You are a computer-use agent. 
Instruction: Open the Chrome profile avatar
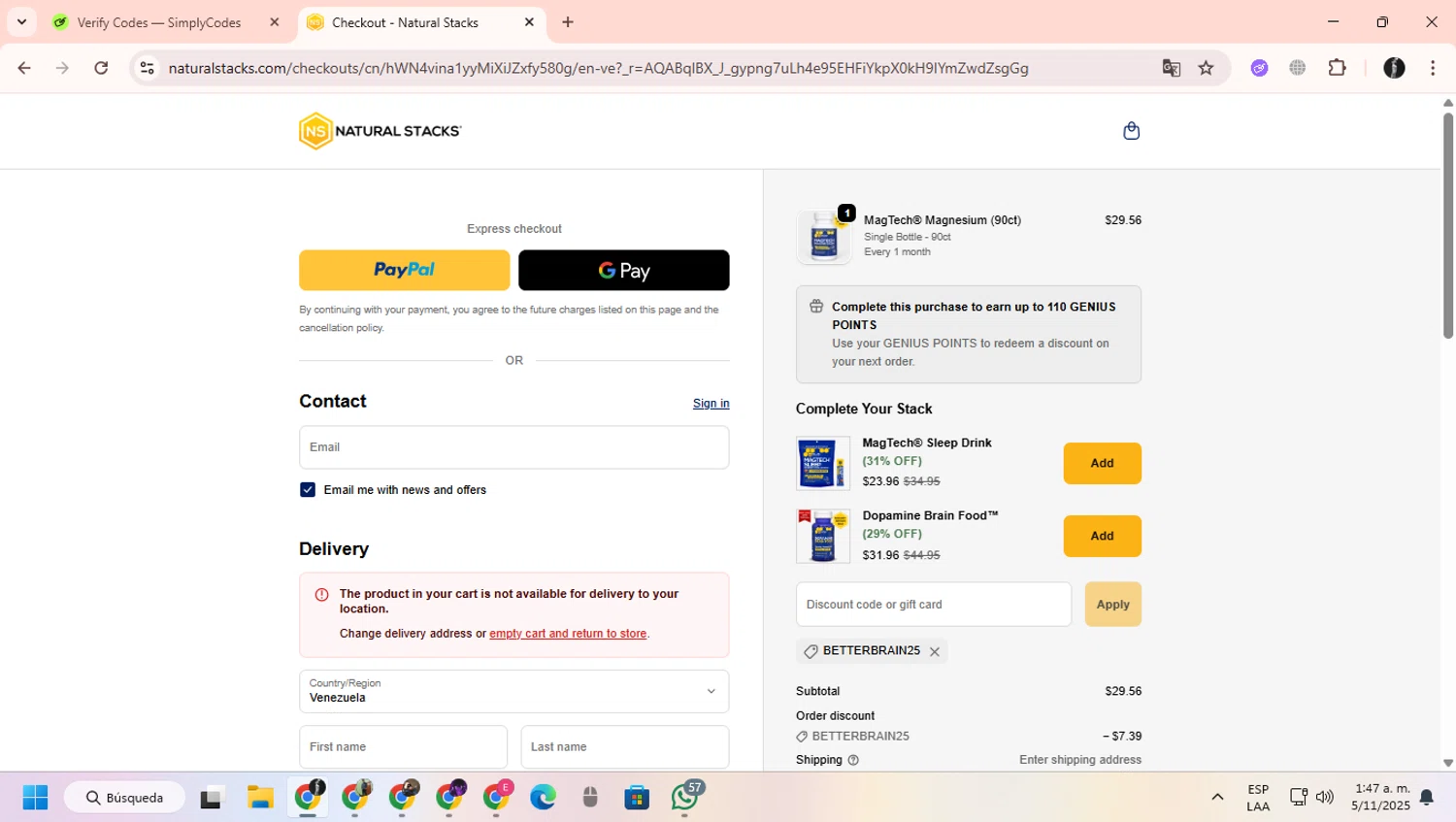1394,68
